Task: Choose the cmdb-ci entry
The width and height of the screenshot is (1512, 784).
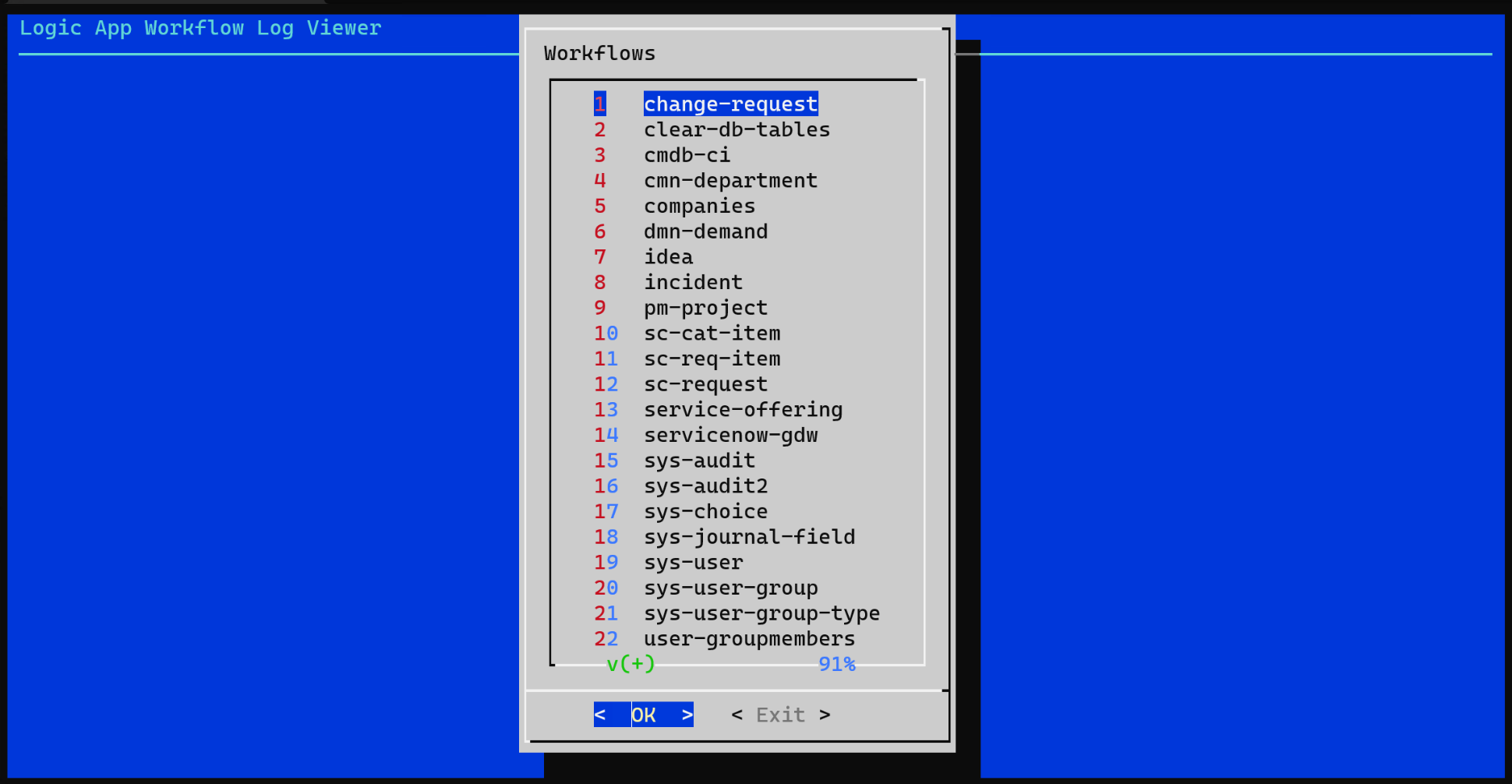Action: (687, 155)
